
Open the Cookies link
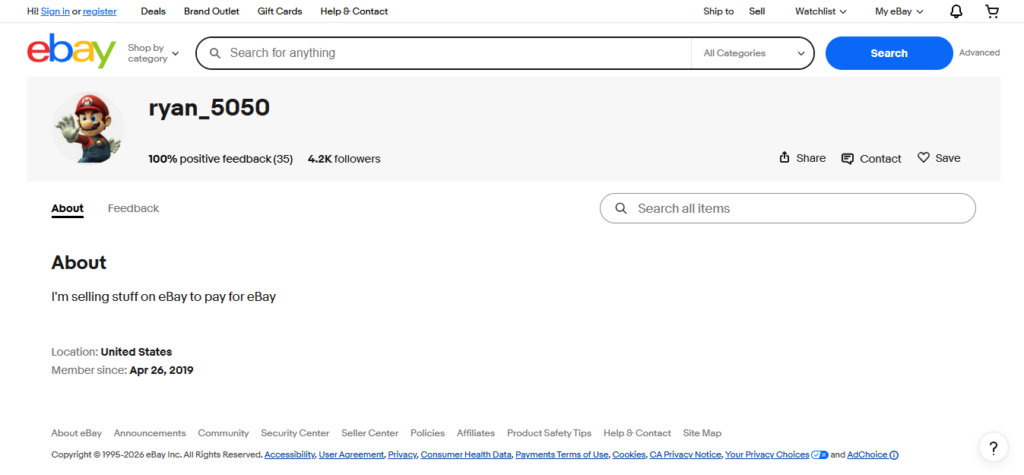coord(629,455)
